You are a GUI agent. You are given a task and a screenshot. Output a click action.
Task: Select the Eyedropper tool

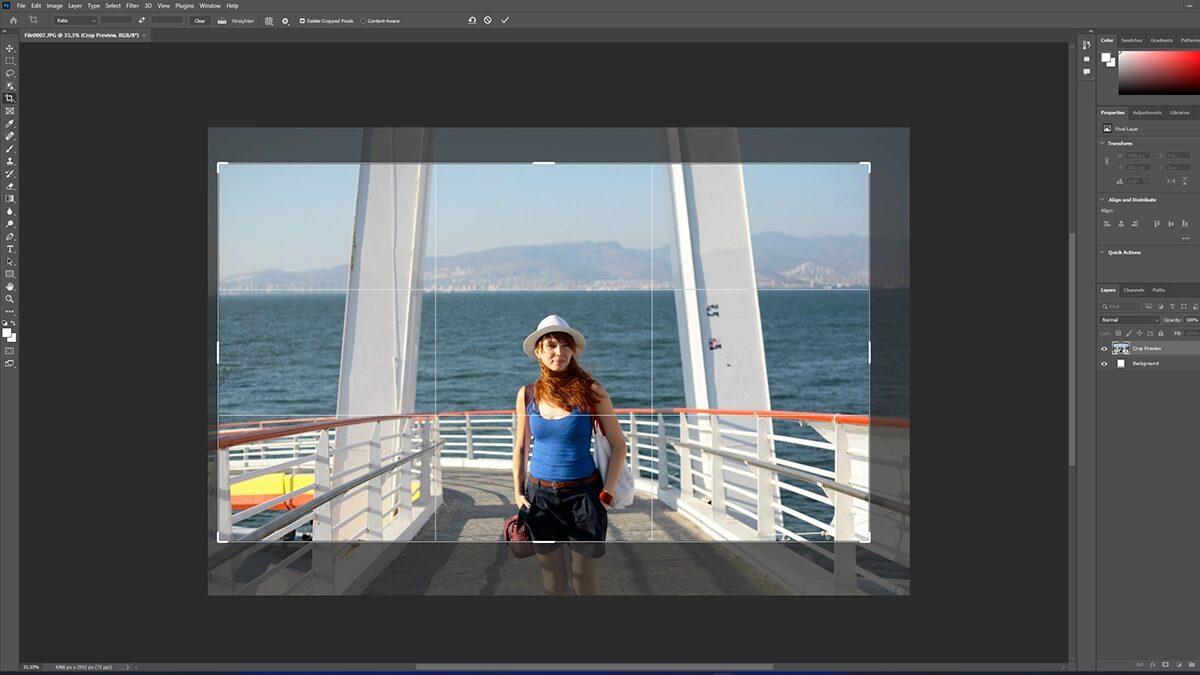(10, 123)
